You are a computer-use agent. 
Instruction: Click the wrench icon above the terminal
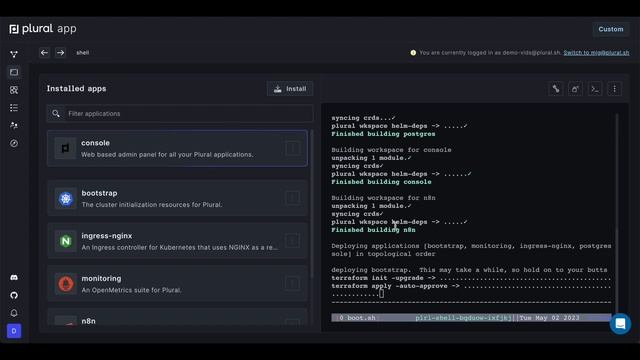(x=556, y=89)
